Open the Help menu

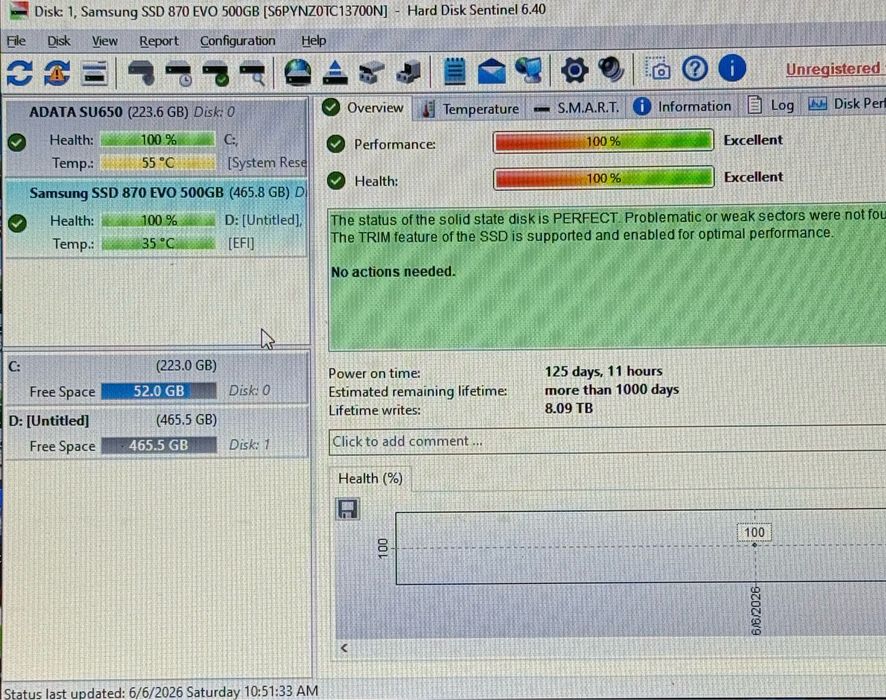[x=314, y=41]
